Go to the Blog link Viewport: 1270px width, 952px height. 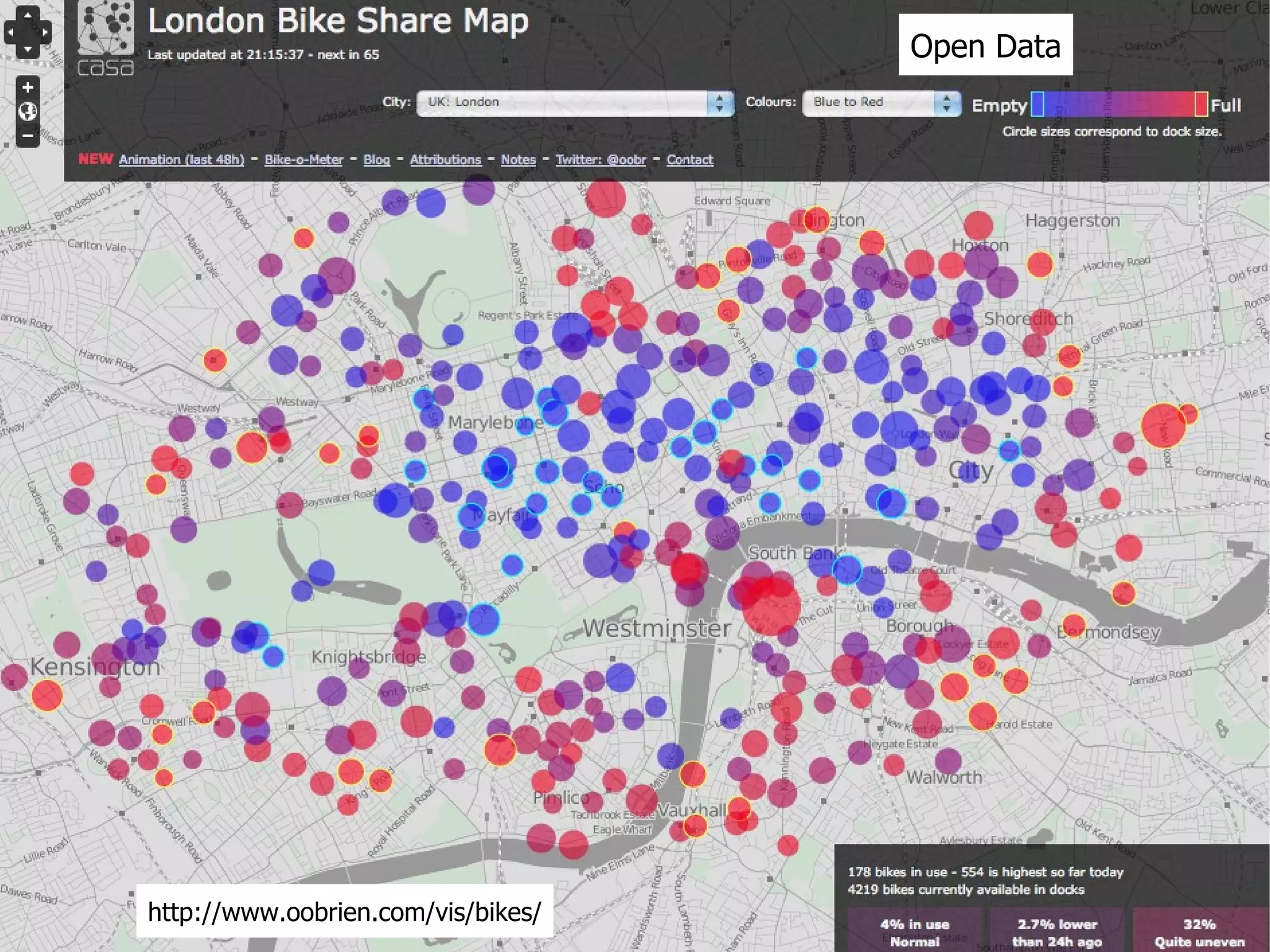tap(376, 159)
